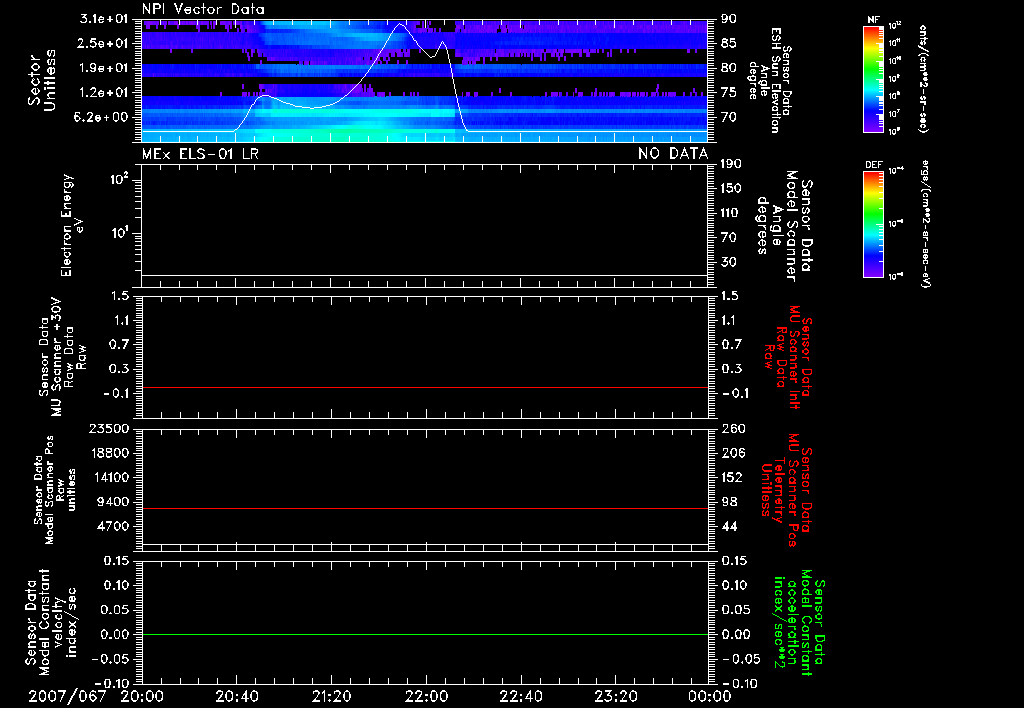This screenshot has height=708, width=1024.
Task: Click the DEF color bar legend
Action: click(x=873, y=223)
